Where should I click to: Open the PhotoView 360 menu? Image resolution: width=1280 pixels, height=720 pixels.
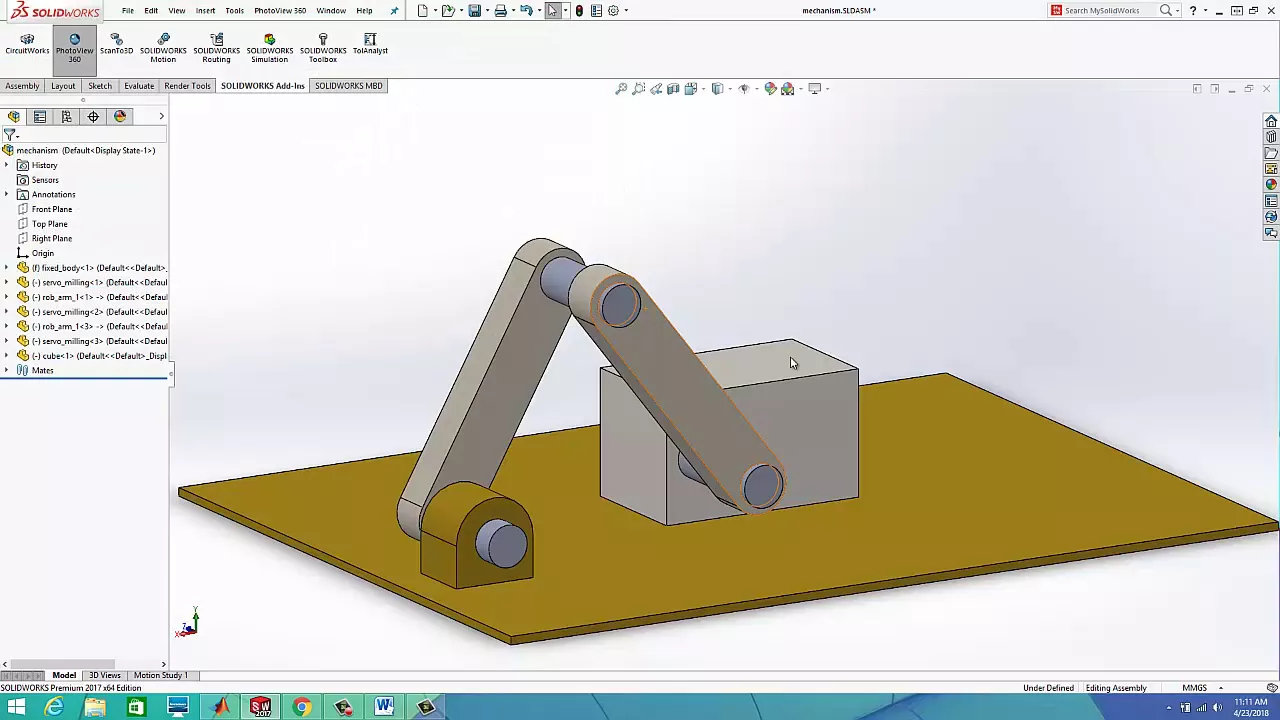280,10
